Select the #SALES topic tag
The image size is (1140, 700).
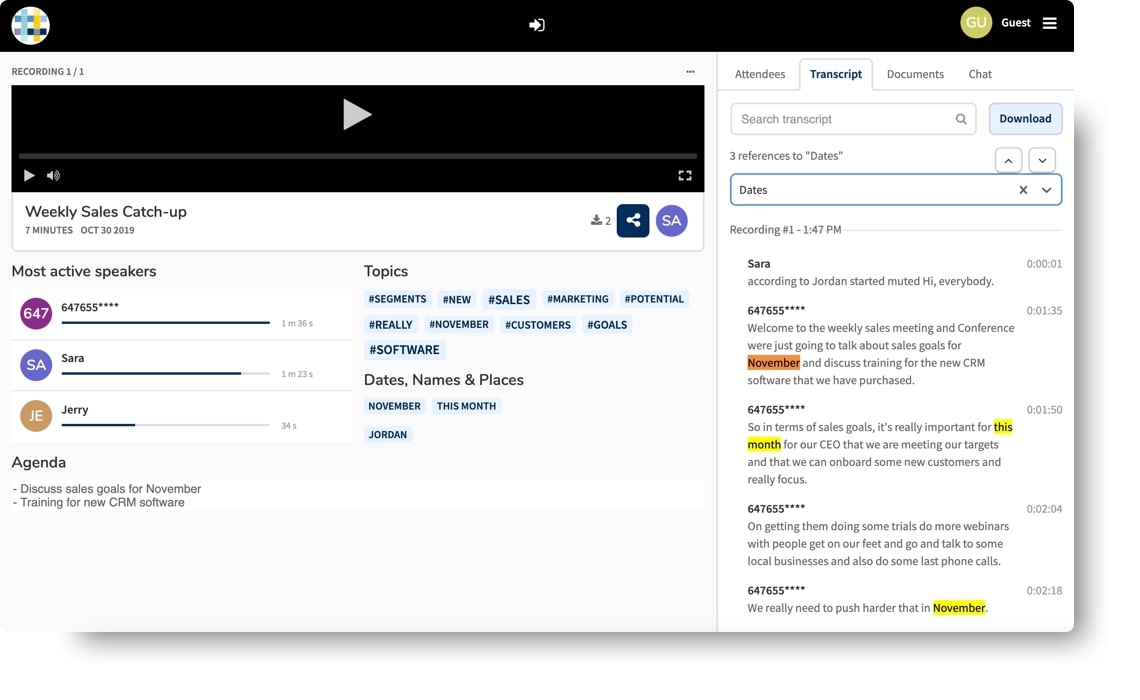pos(509,299)
